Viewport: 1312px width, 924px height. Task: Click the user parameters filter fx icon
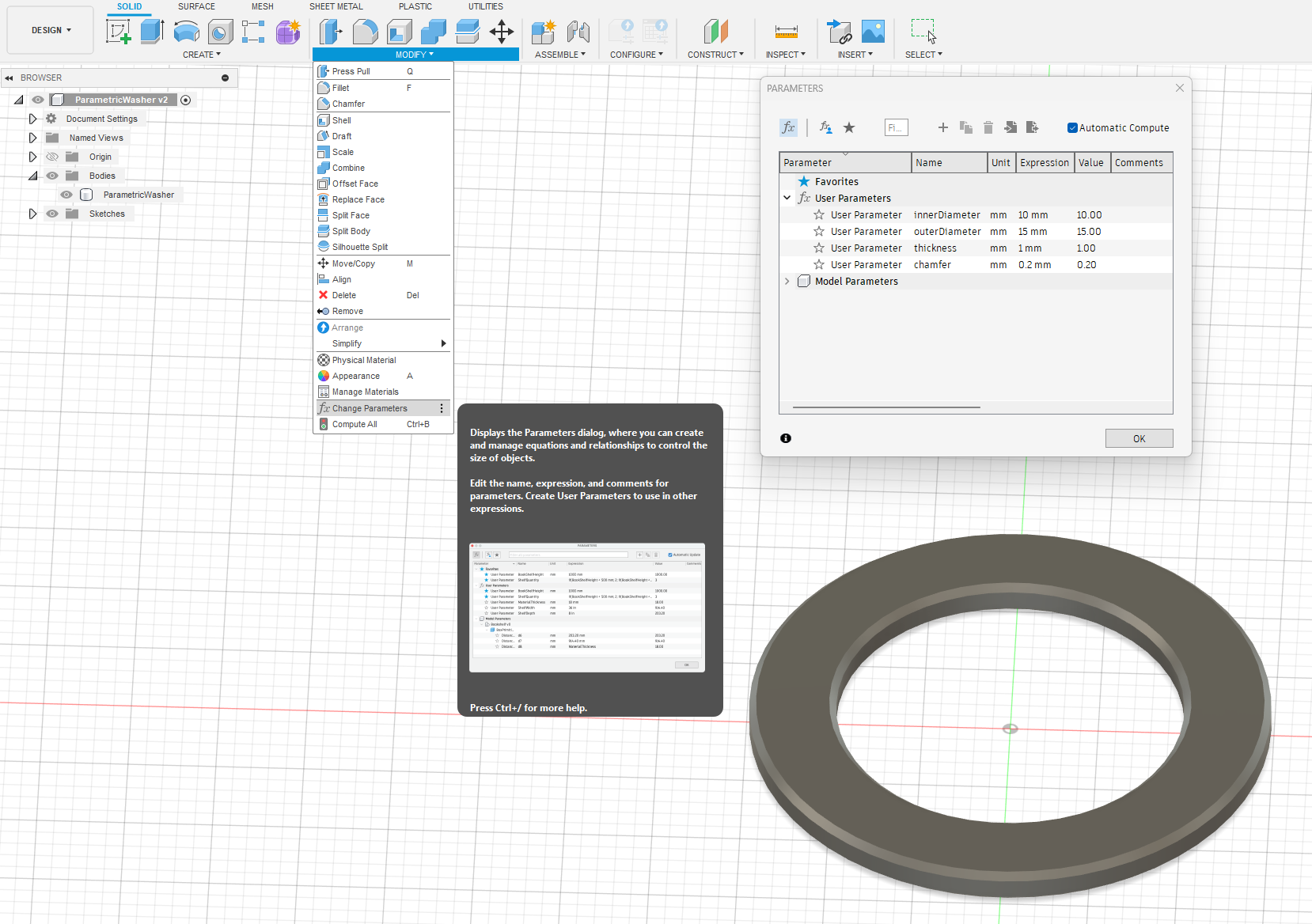tap(826, 127)
